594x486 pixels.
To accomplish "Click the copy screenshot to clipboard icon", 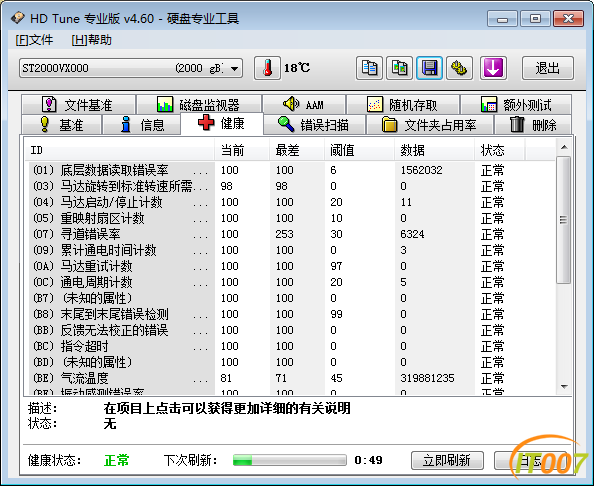I will coord(399,68).
